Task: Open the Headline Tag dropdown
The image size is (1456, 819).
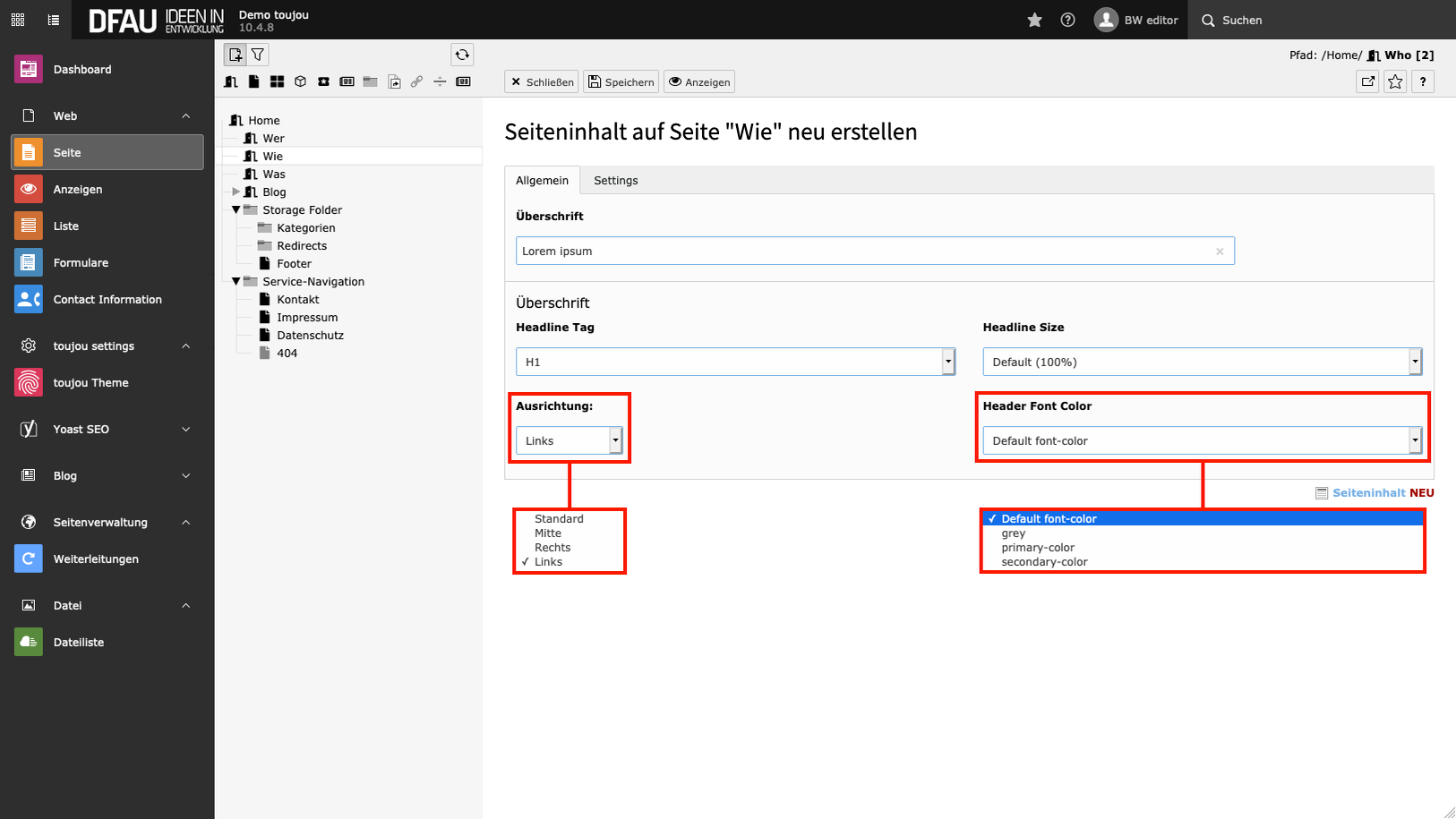Action: click(735, 362)
